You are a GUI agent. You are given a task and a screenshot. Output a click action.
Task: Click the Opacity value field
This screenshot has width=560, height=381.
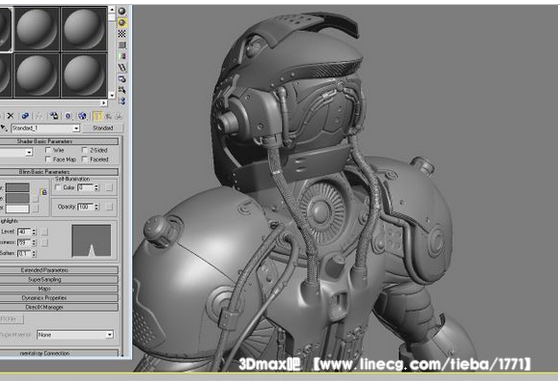(86, 206)
